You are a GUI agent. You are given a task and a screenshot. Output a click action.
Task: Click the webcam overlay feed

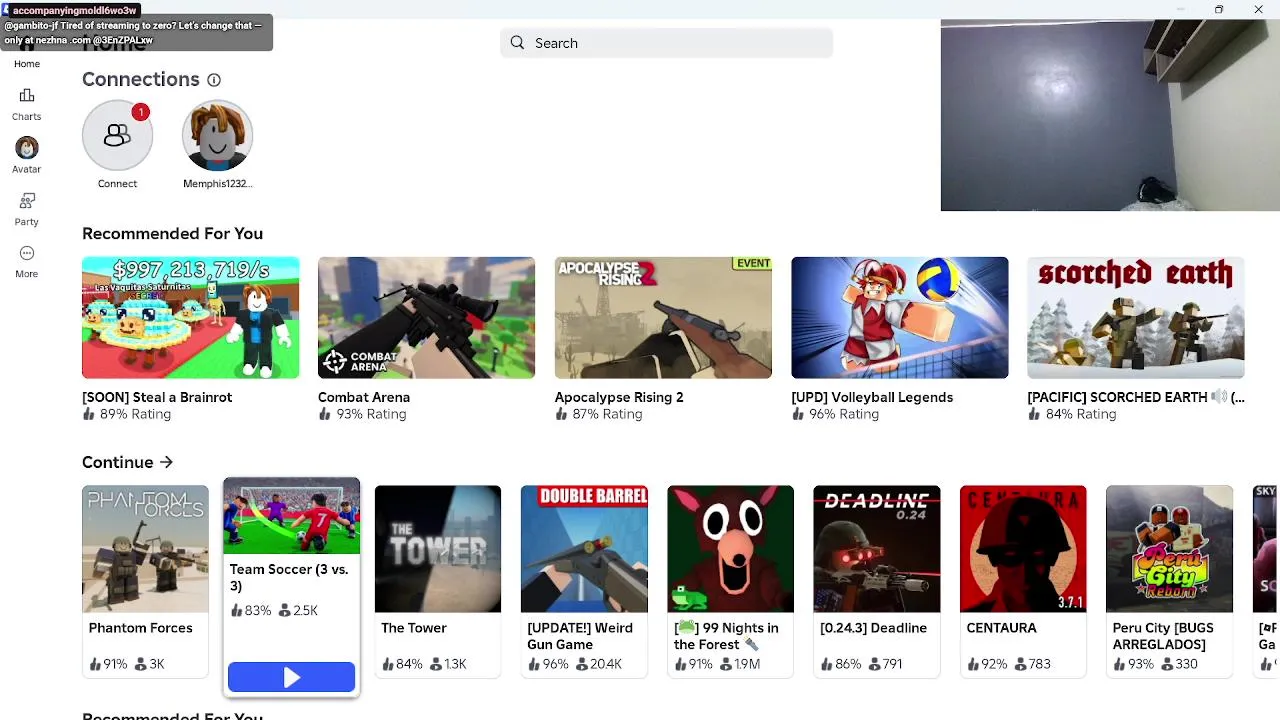point(1110,115)
